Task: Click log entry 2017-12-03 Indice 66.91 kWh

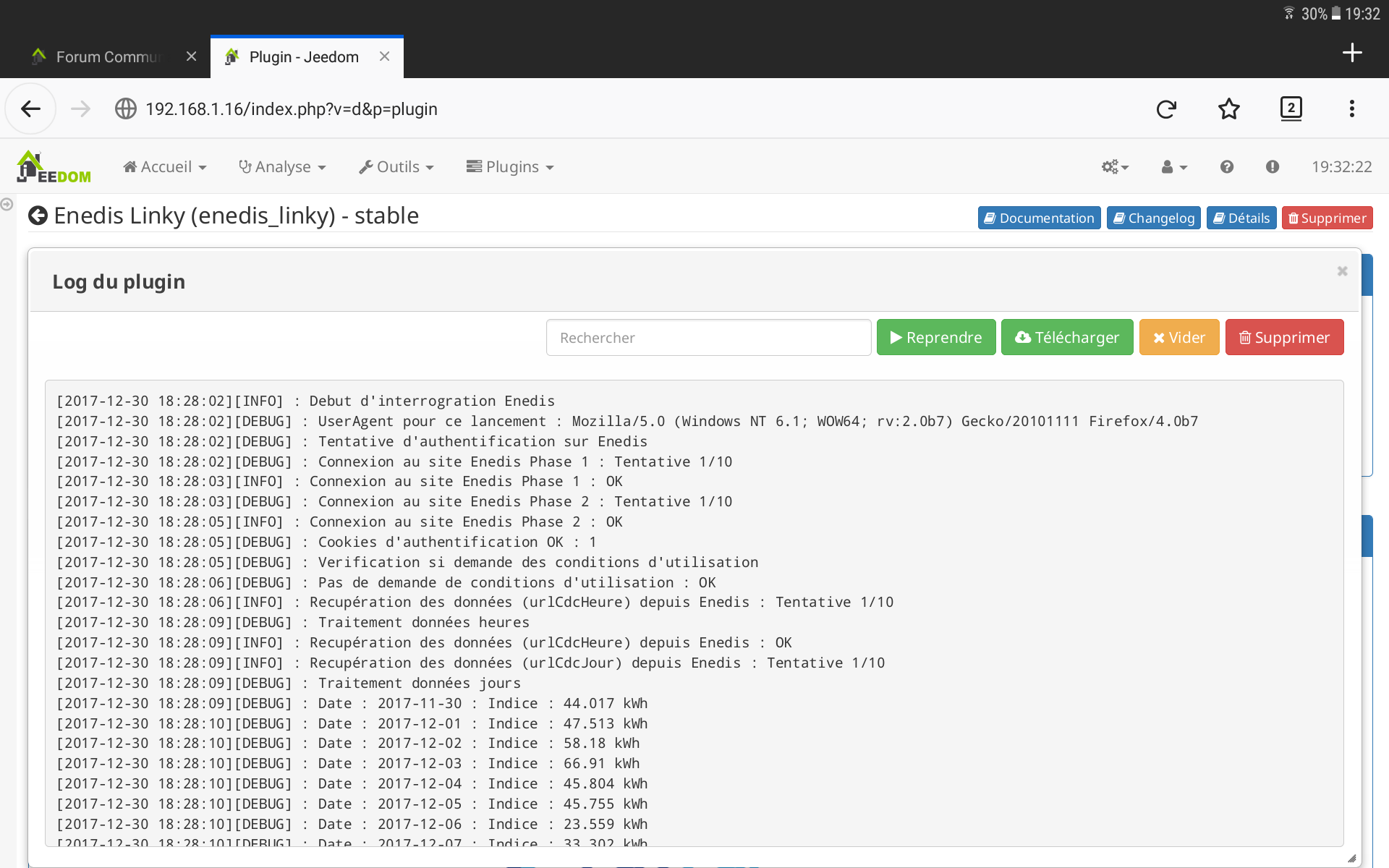Action: pos(348,763)
